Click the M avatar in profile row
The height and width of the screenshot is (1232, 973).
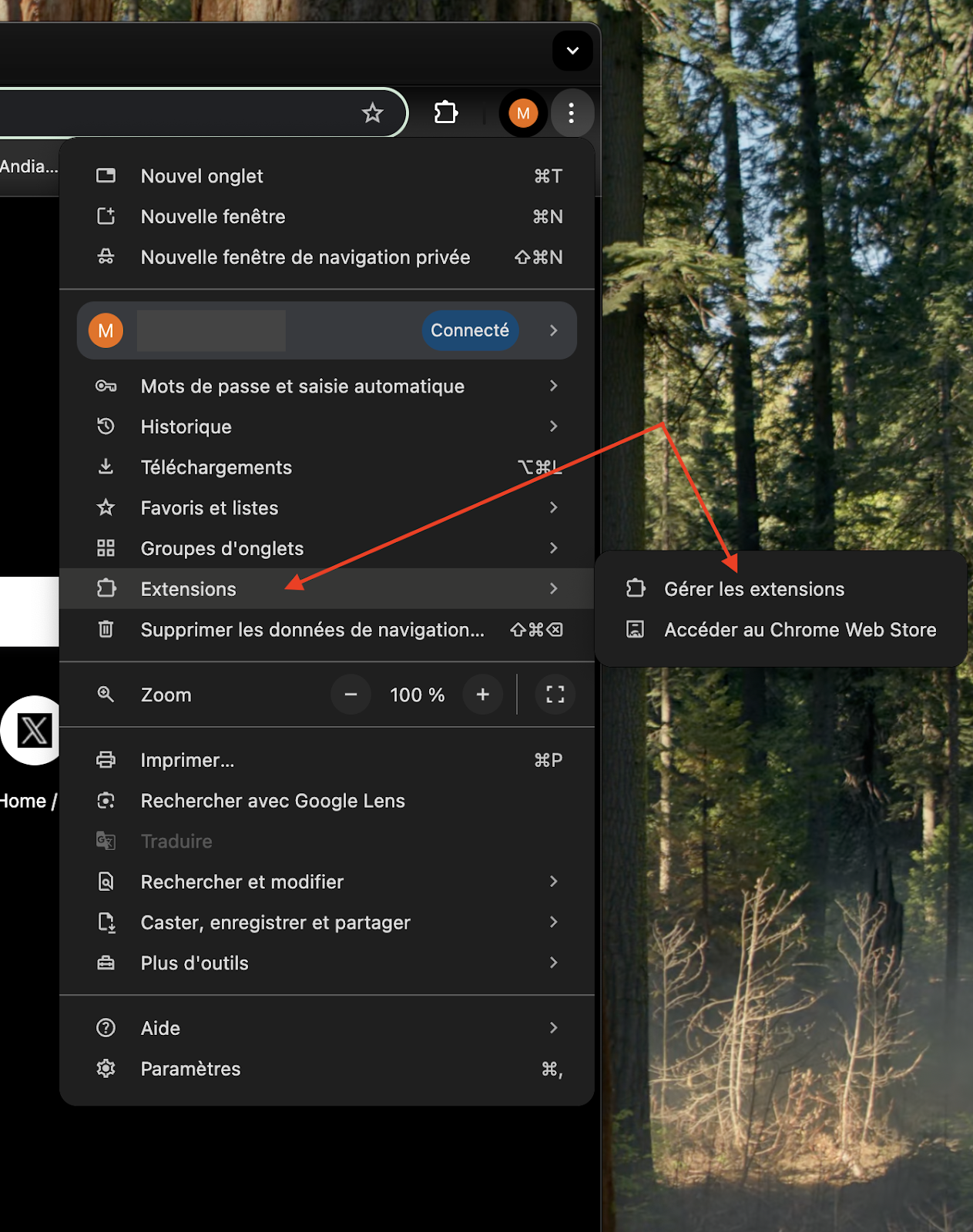106,330
